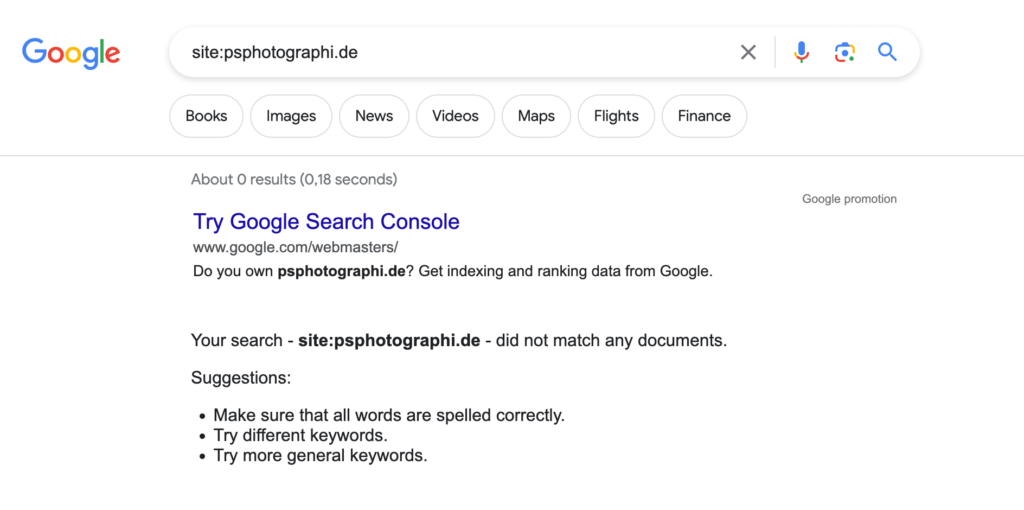The image size is (1024, 510).
Task: Click the www.google.com/webmasters/ URL text
Action: click(295, 247)
